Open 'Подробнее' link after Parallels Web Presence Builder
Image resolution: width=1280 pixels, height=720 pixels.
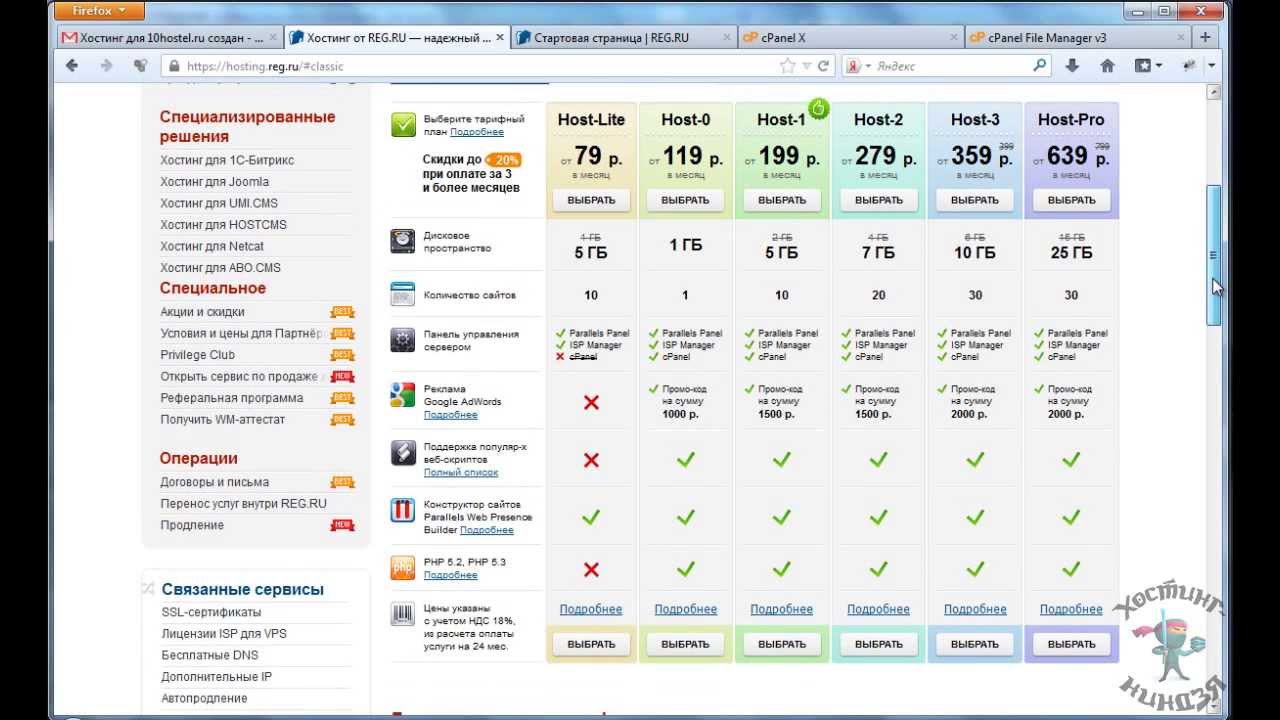[x=487, y=530]
